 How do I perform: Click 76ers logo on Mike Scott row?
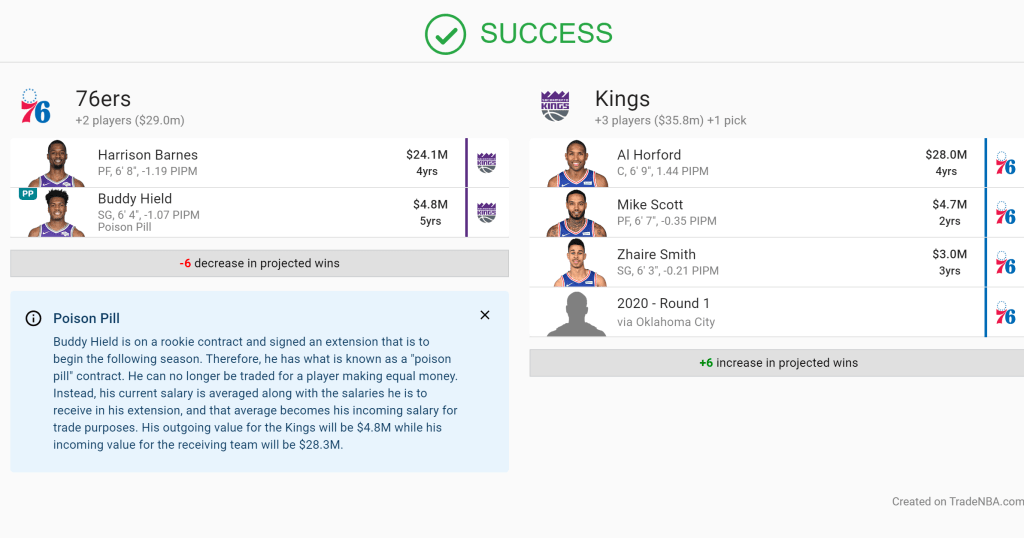click(x=1006, y=213)
